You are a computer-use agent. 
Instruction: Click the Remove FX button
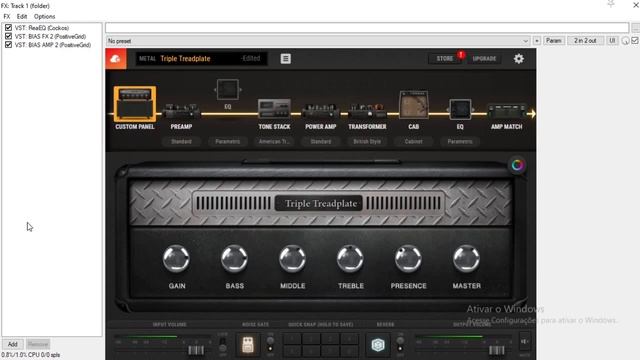point(38,344)
